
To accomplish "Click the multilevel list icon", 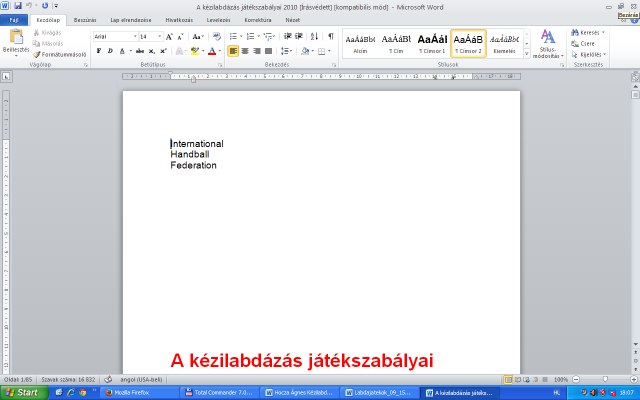I will click(x=268, y=36).
